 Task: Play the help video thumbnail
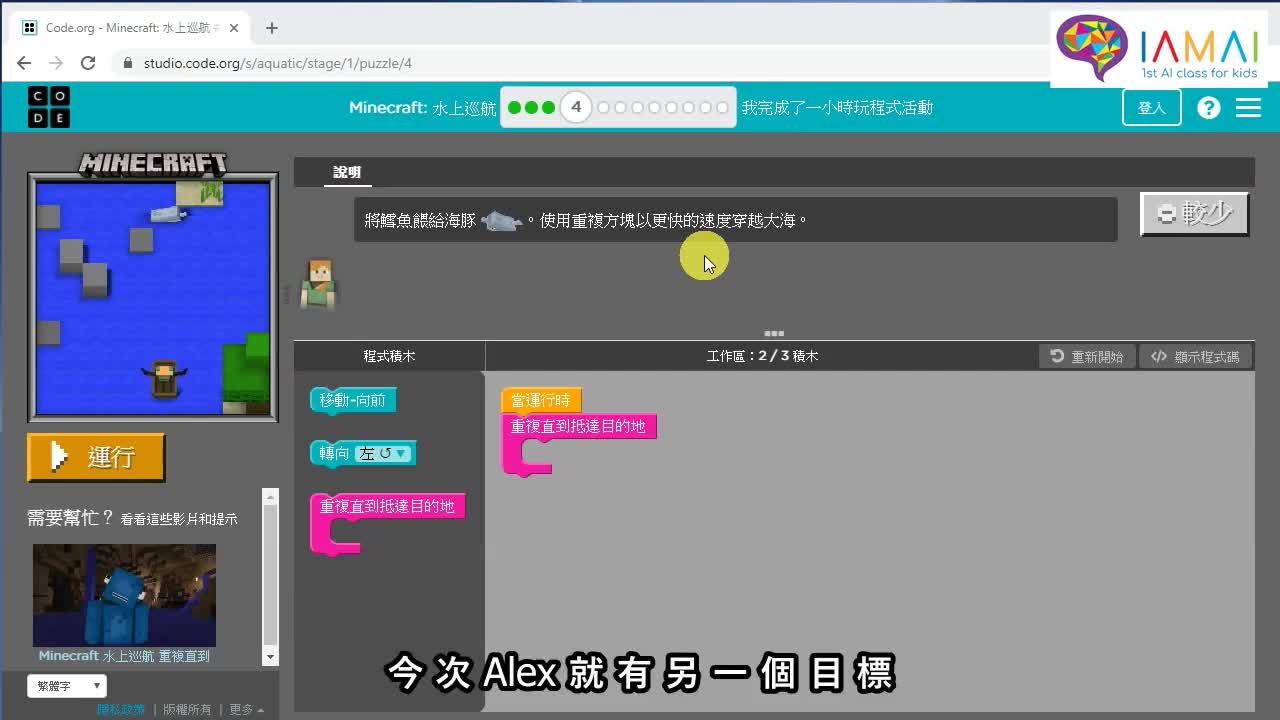point(124,595)
